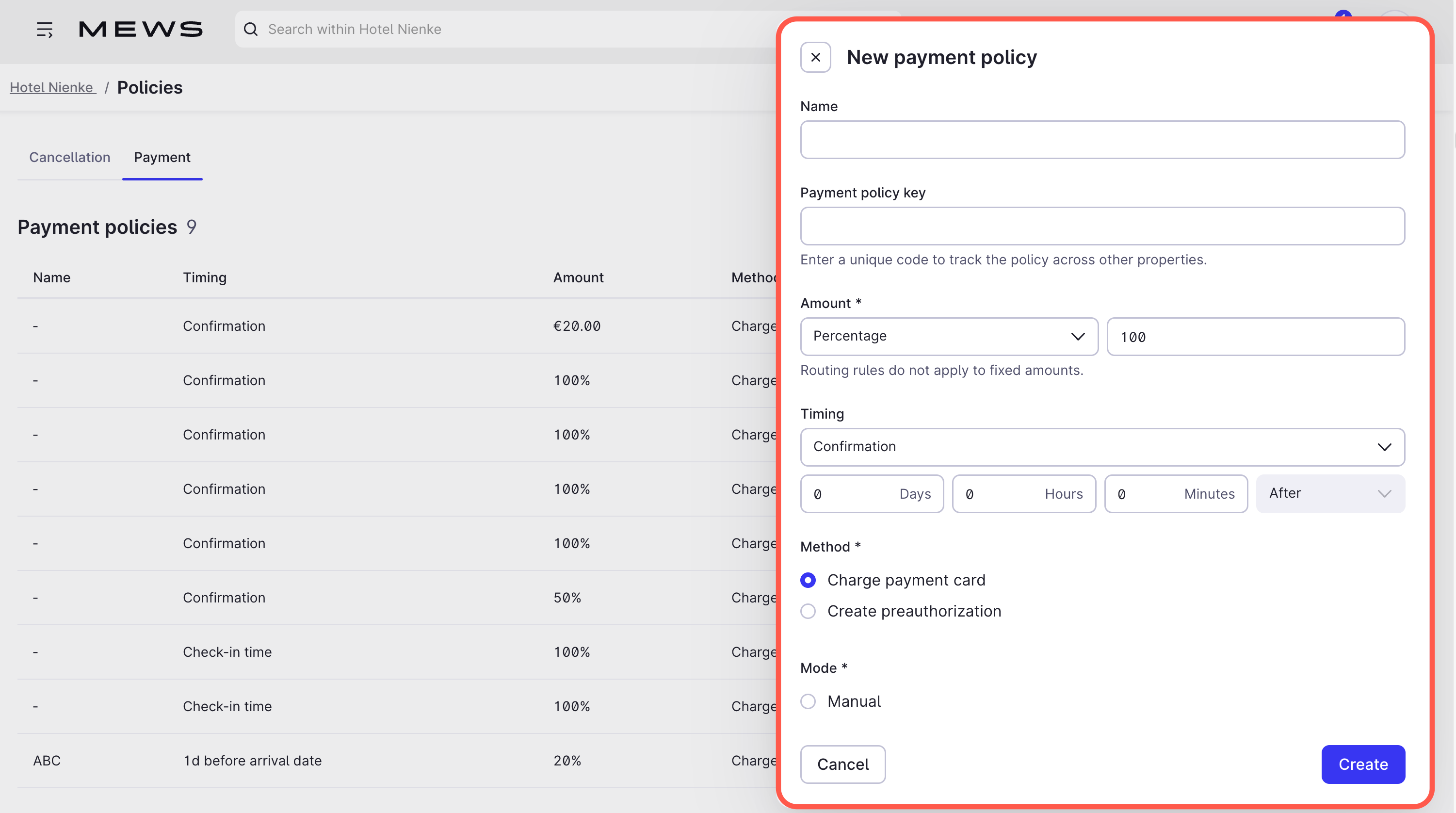Image resolution: width=1456 pixels, height=813 pixels.
Task: Switch to the Cancellation tab
Action: [x=69, y=157]
